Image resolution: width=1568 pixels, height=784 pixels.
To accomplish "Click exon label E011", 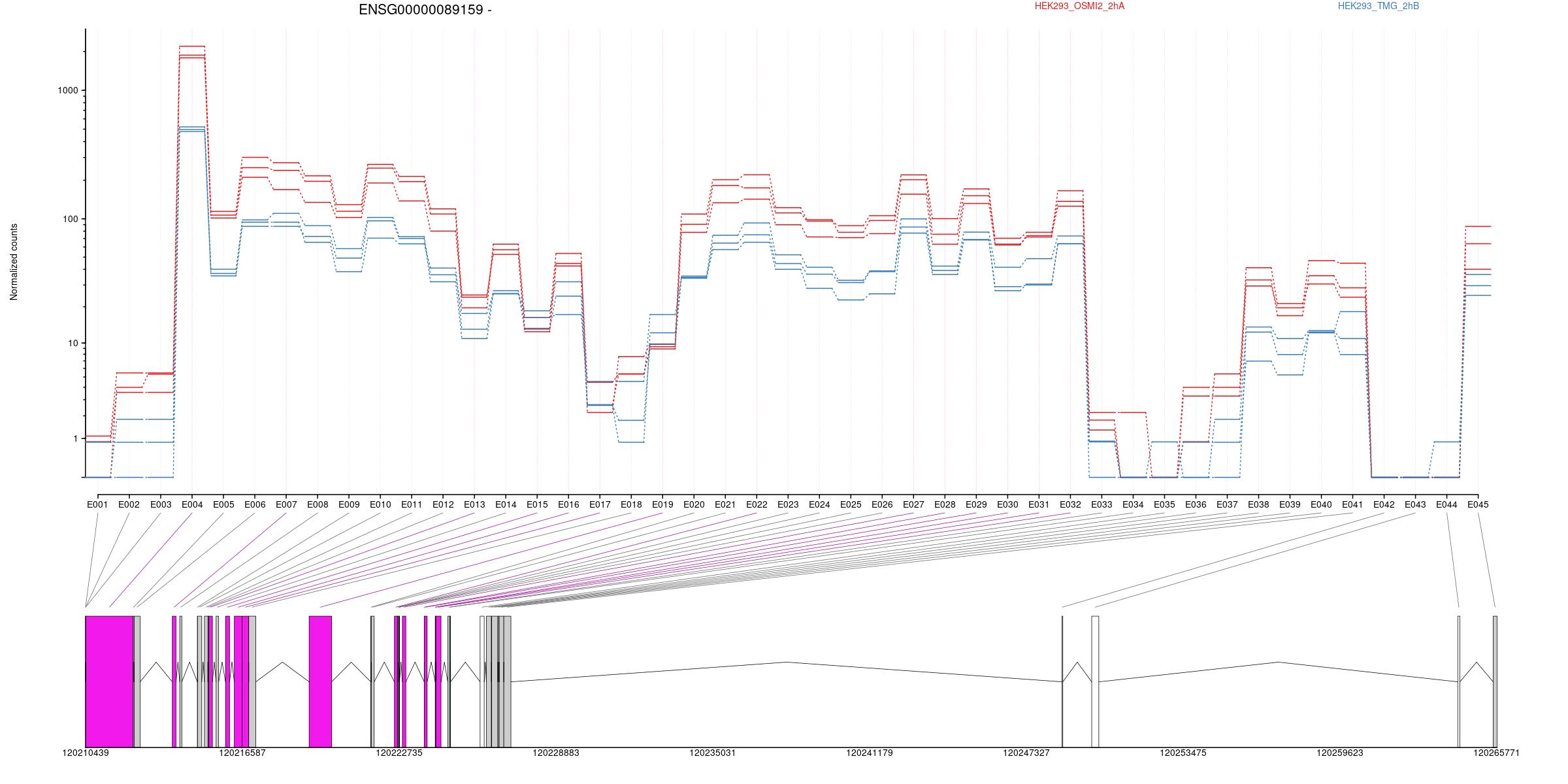I will tap(412, 504).
